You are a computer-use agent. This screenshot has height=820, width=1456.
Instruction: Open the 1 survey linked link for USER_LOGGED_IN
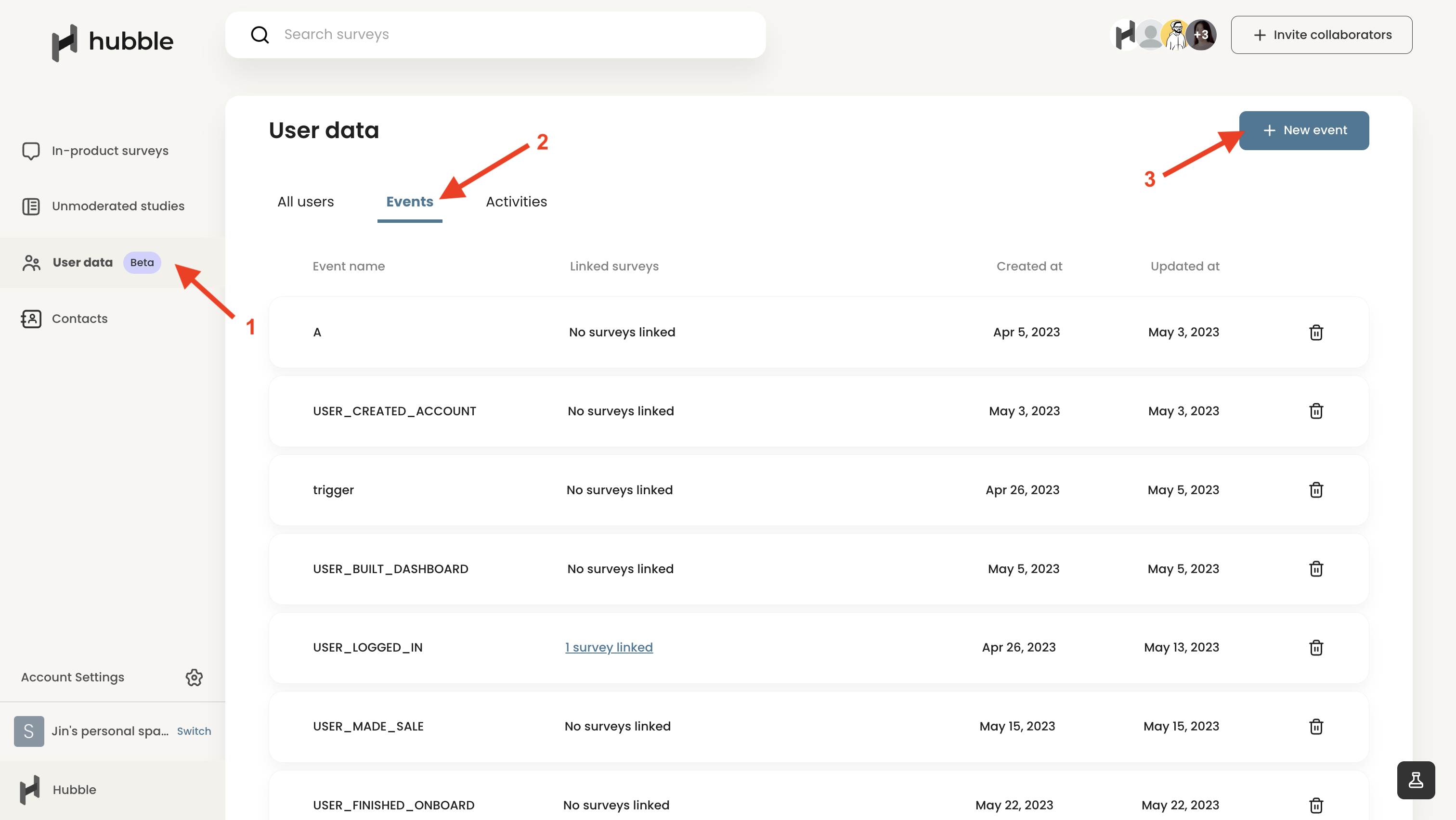point(609,647)
